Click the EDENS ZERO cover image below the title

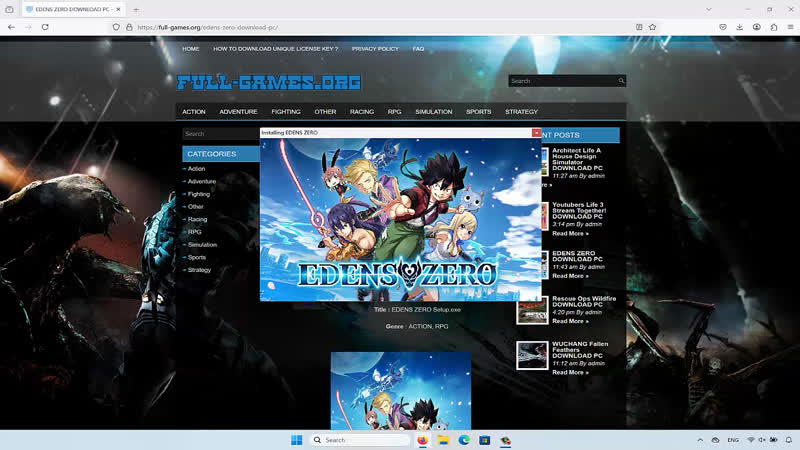point(401,390)
